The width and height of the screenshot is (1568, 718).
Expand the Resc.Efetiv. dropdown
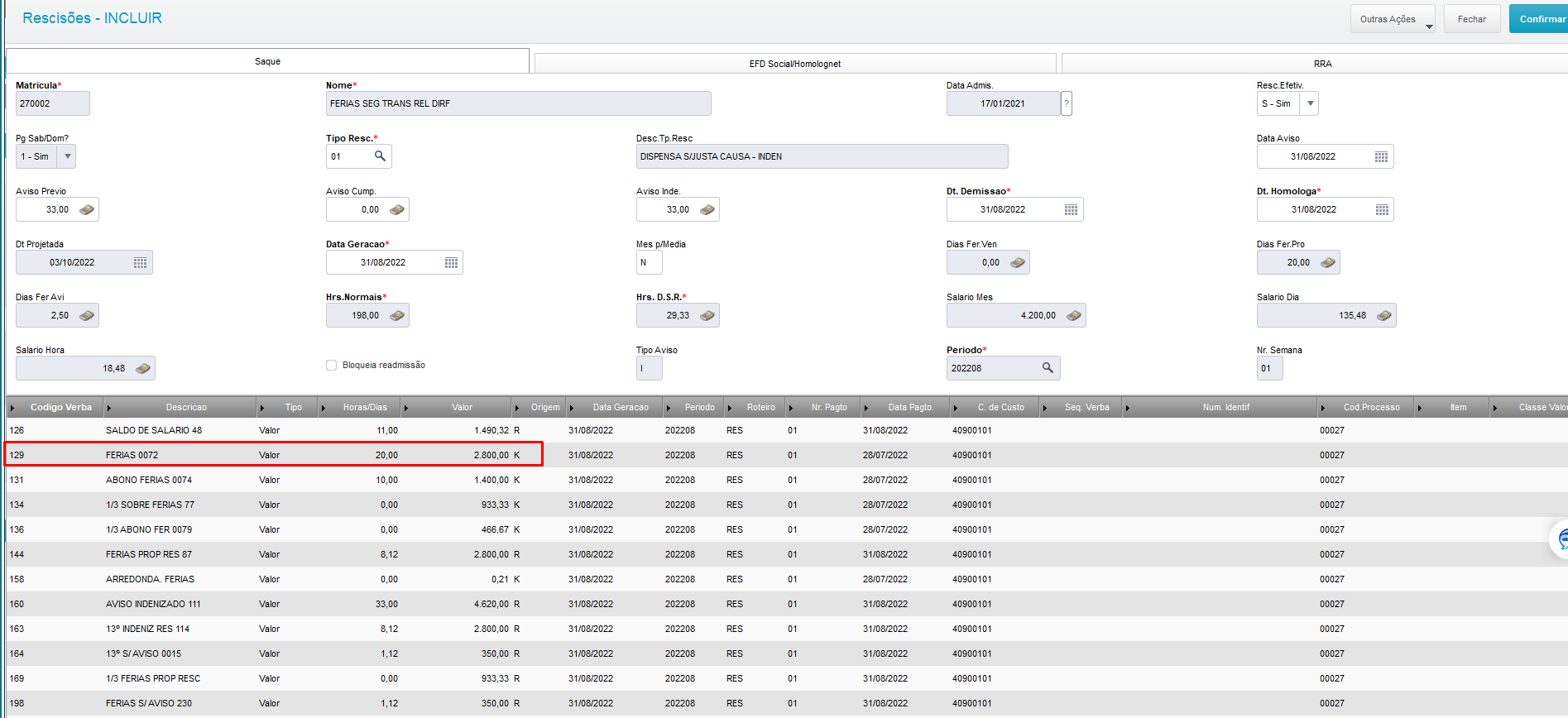(1310, 103)
